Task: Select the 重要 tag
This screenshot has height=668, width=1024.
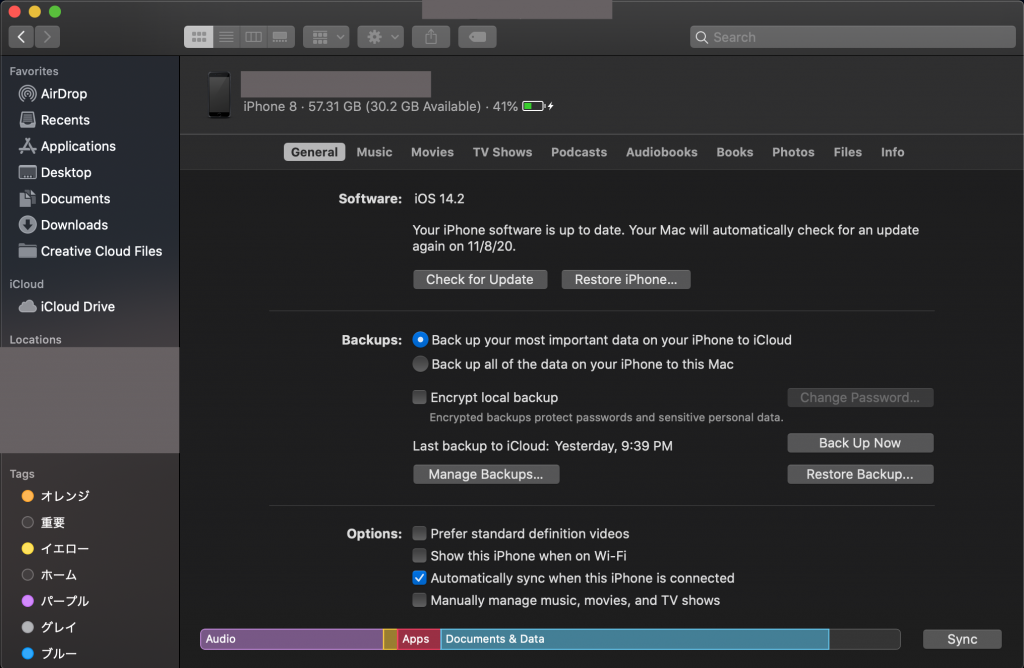Action: point(43,522)
